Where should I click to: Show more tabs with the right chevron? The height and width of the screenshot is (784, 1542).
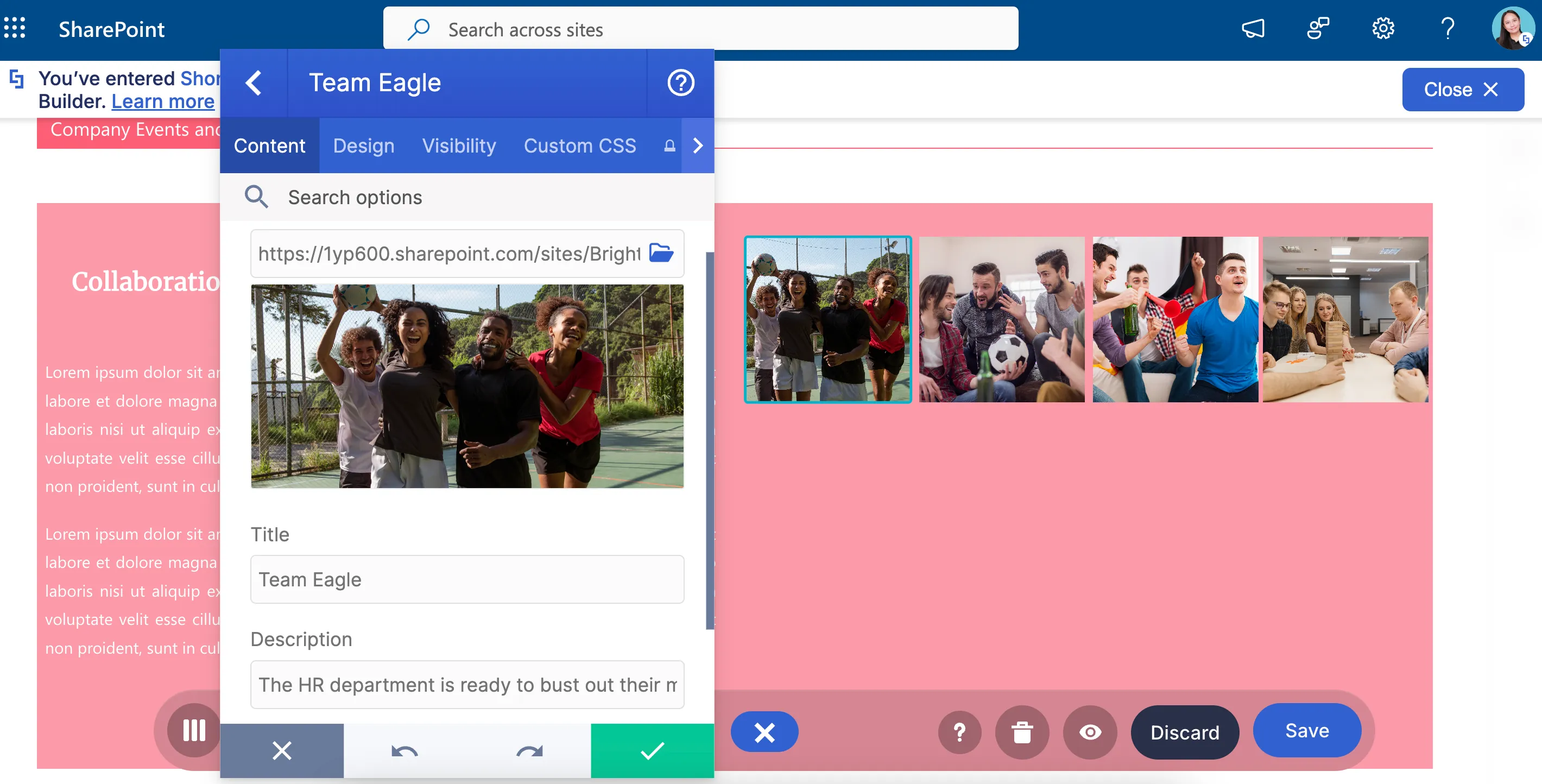click(697, 146)
